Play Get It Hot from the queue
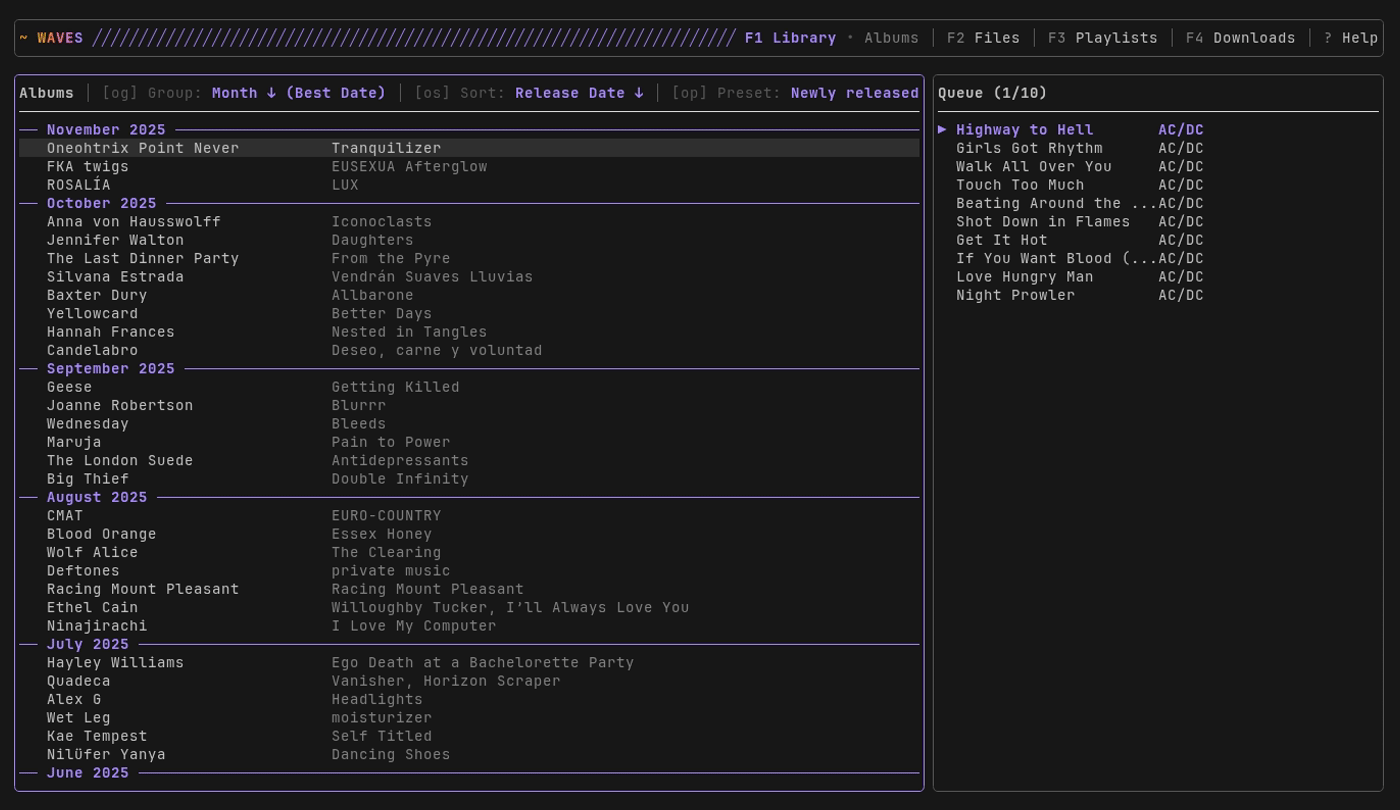The height and width of the screenshot is (810, 1400). coord(1158,240)
